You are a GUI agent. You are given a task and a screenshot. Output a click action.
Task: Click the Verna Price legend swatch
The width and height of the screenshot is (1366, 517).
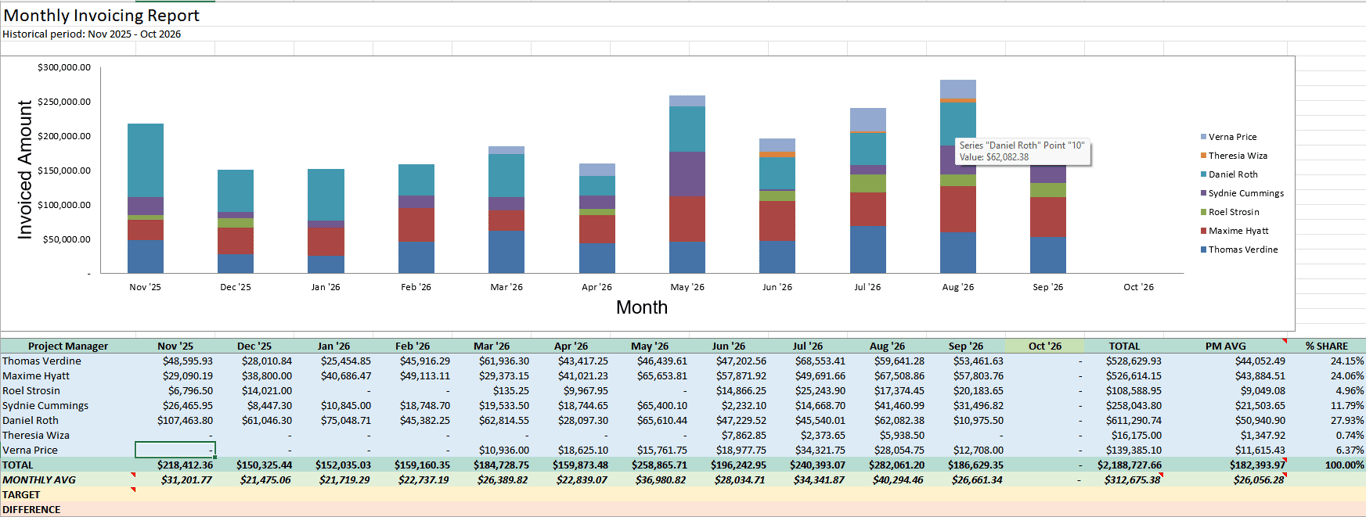[1203, 137]
